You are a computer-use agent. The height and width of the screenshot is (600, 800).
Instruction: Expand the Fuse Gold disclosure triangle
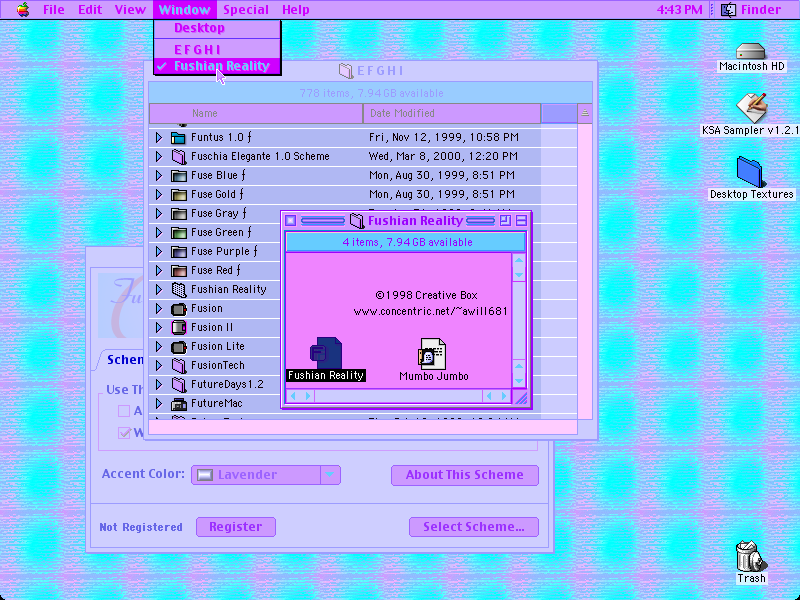pos(159,194)
